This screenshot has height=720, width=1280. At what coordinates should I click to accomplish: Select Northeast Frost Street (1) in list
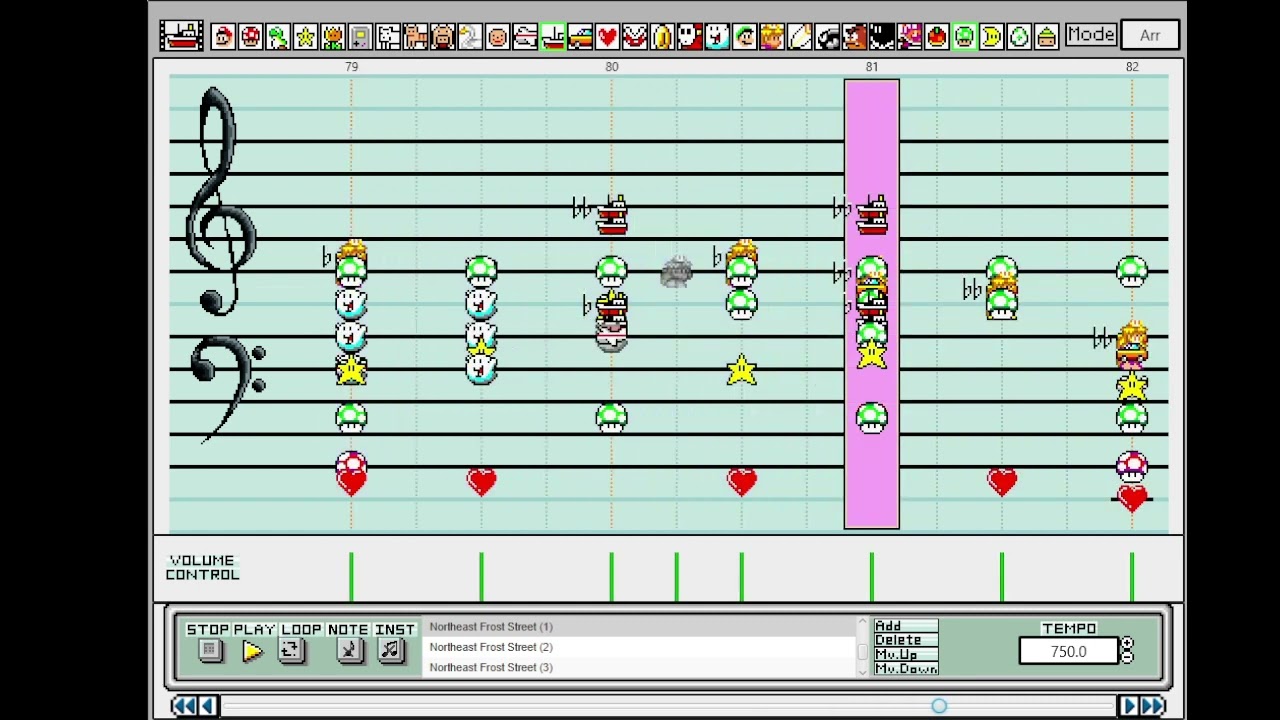(x=640, y=627)
